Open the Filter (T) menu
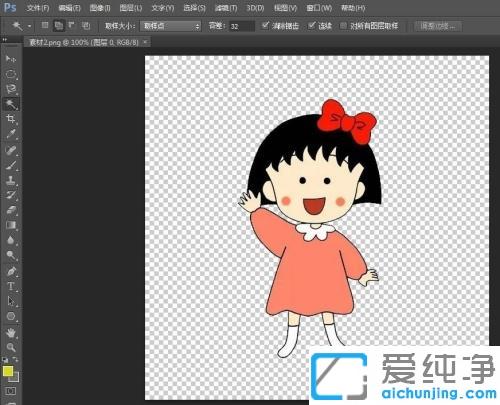This screenshot has height=405, width=500. pyautogui.click(x=226, y=8)
